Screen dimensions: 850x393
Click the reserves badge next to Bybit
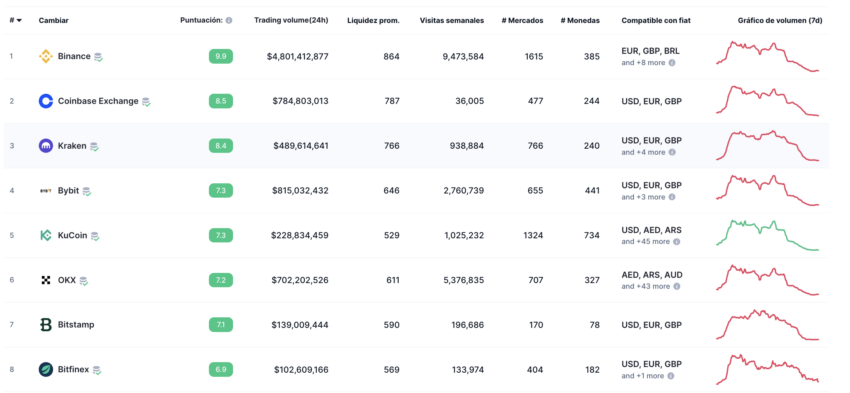pyautogui.click(x=87, y=191)
